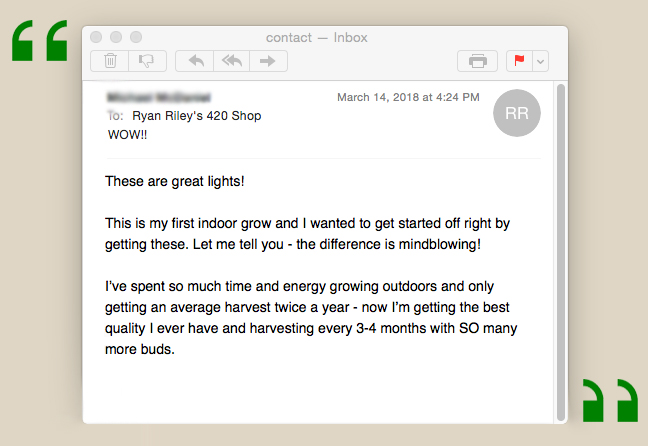Click the Reply All double-arrow button
The width and height of the screenshot is (648, 446).
pyautogui.click(x=231, y=61)
